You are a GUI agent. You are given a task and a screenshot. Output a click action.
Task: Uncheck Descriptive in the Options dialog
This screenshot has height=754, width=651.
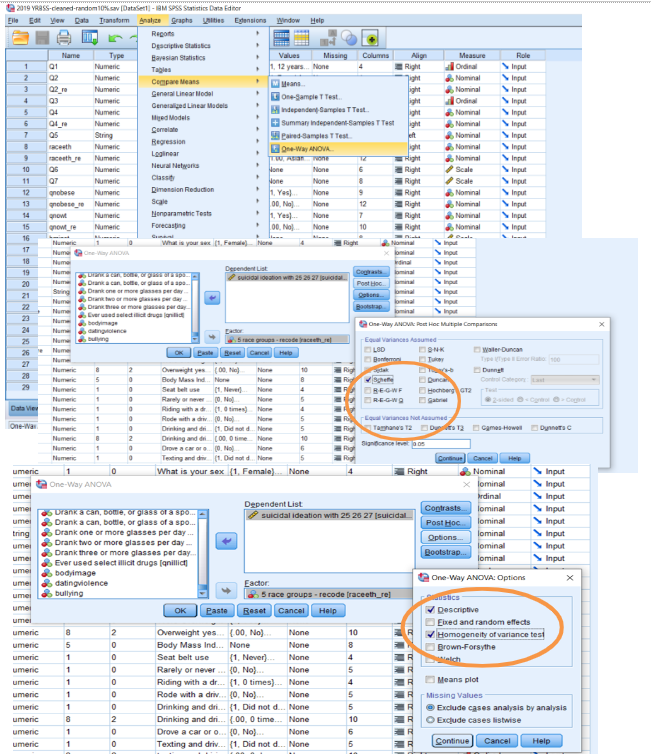pyautogui.click(x=430, y=610)
